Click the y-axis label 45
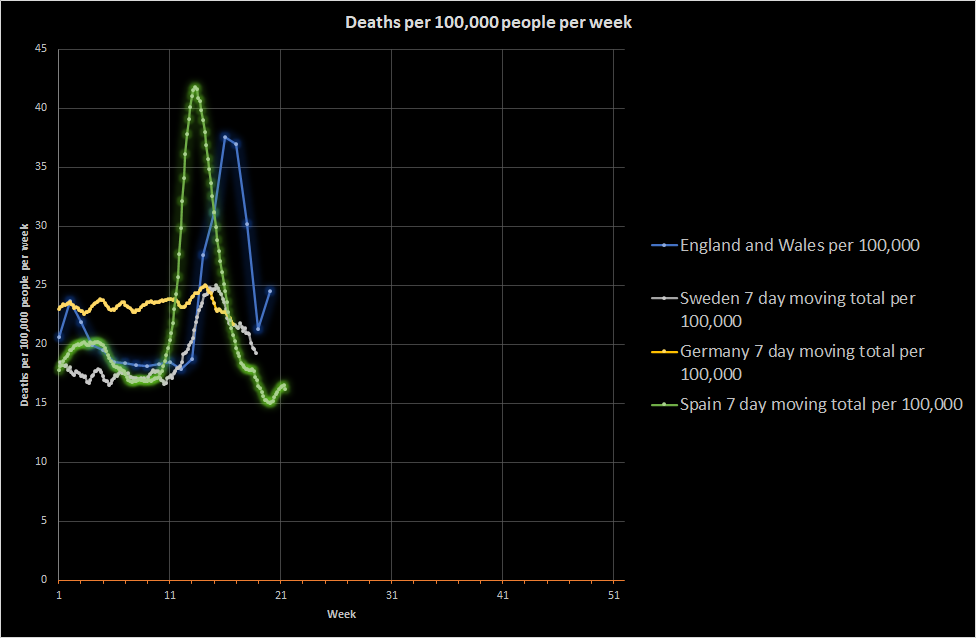 coord(41,49)
